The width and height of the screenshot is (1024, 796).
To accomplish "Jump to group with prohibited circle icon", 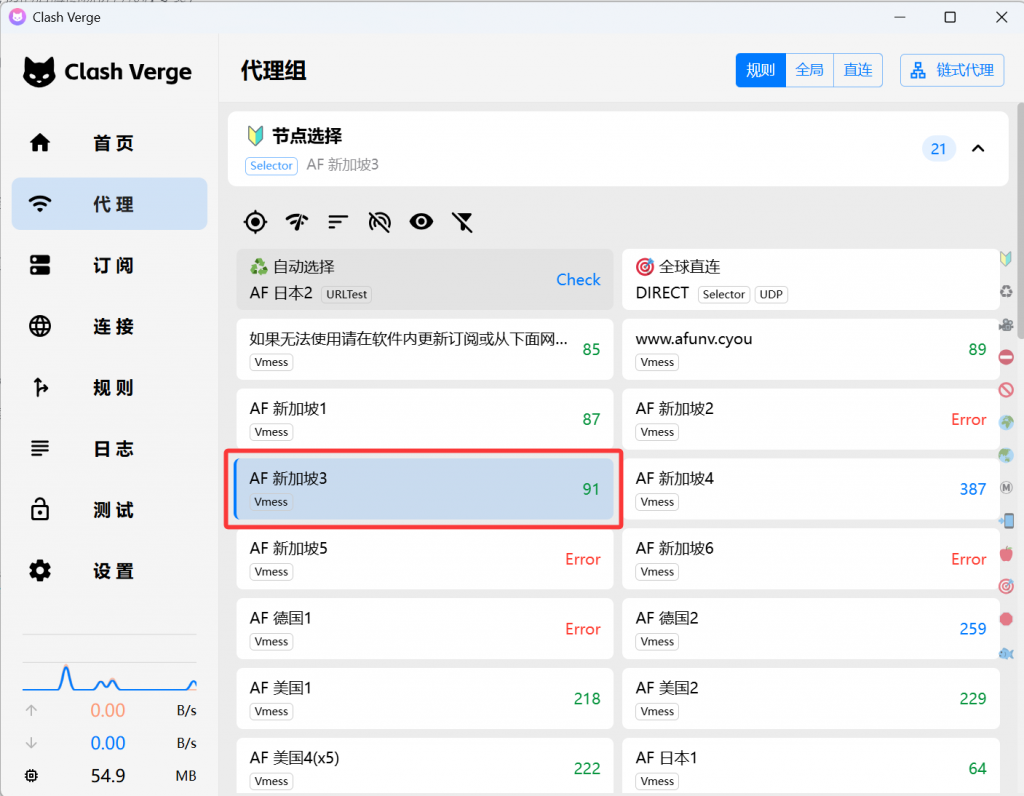I will [x=1006, y=390].
